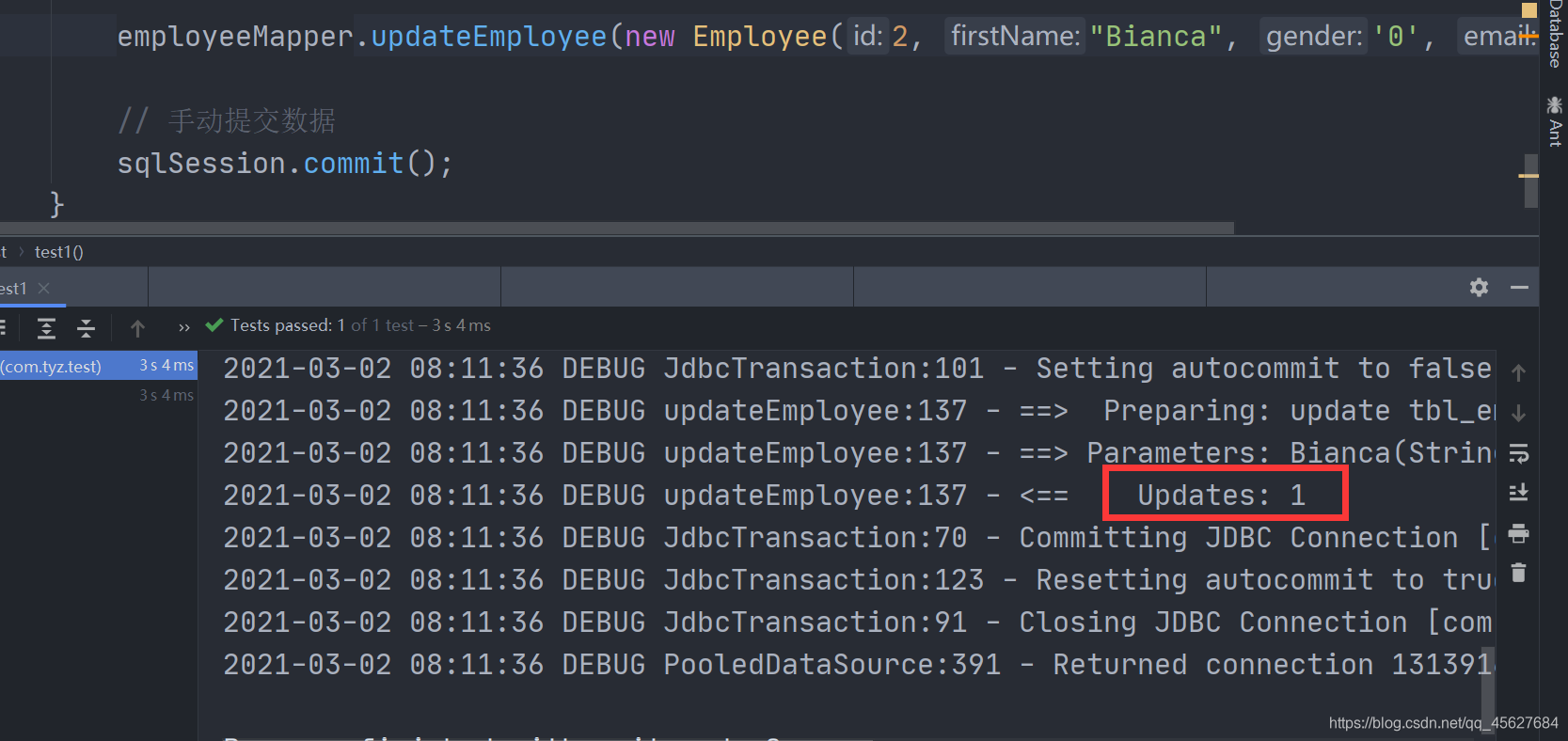Screen dimensions: 1568x741
Task: Click the updateEmployee method call
Action: click(488, 37)
